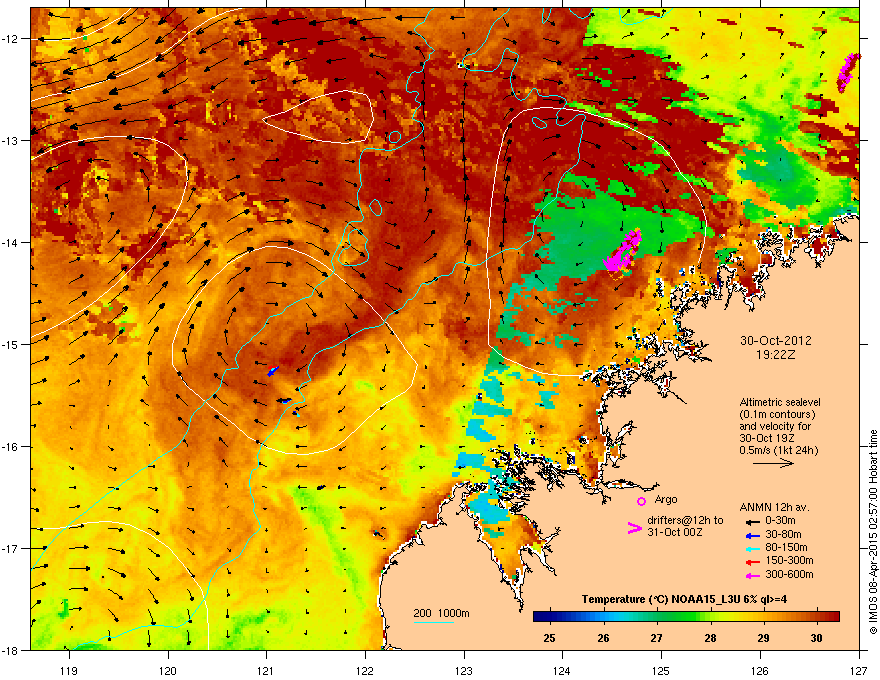Click the '300-600m' depth label

coord(789,574)
